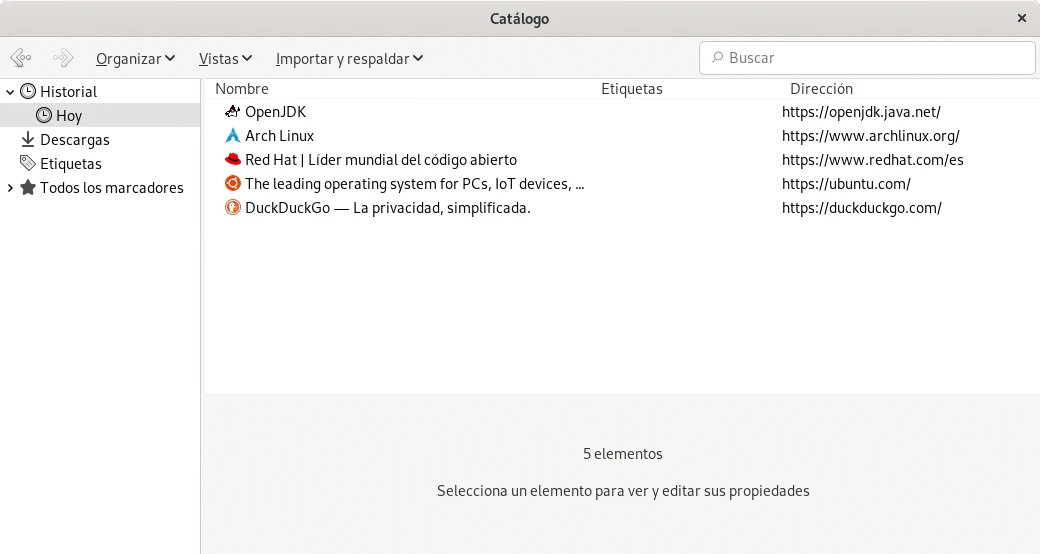The width and height of the screenshot is (1040, 554).
Task: Click the Descargas download arrow icon
Action: [x=28, y=140]
